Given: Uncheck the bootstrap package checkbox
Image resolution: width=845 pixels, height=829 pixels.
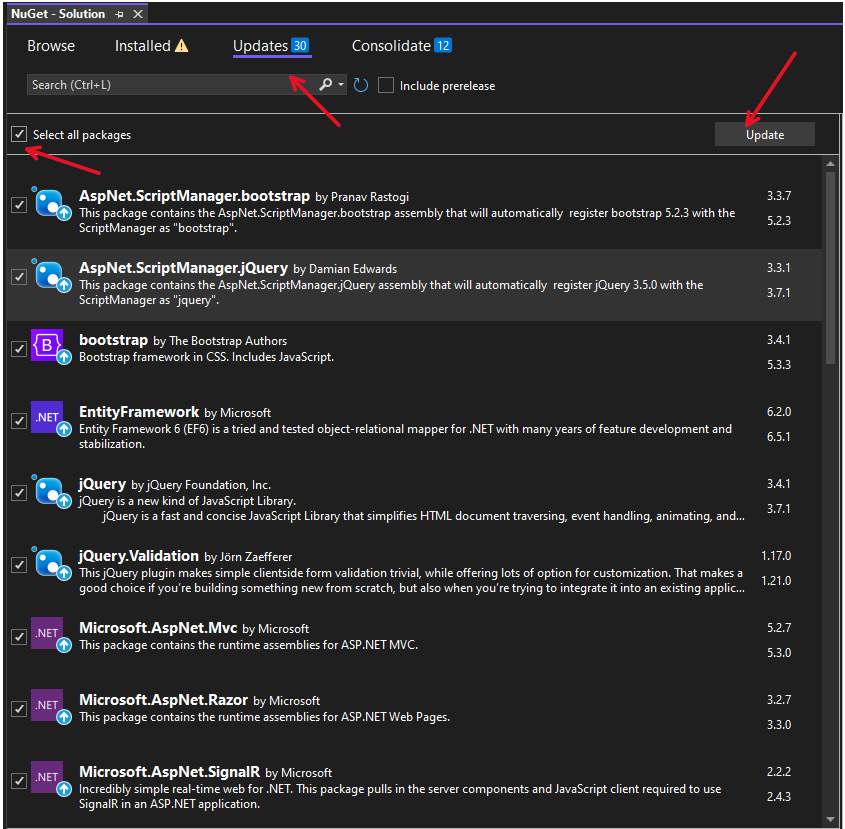Looking at the screenshot, I should point(19,349).
